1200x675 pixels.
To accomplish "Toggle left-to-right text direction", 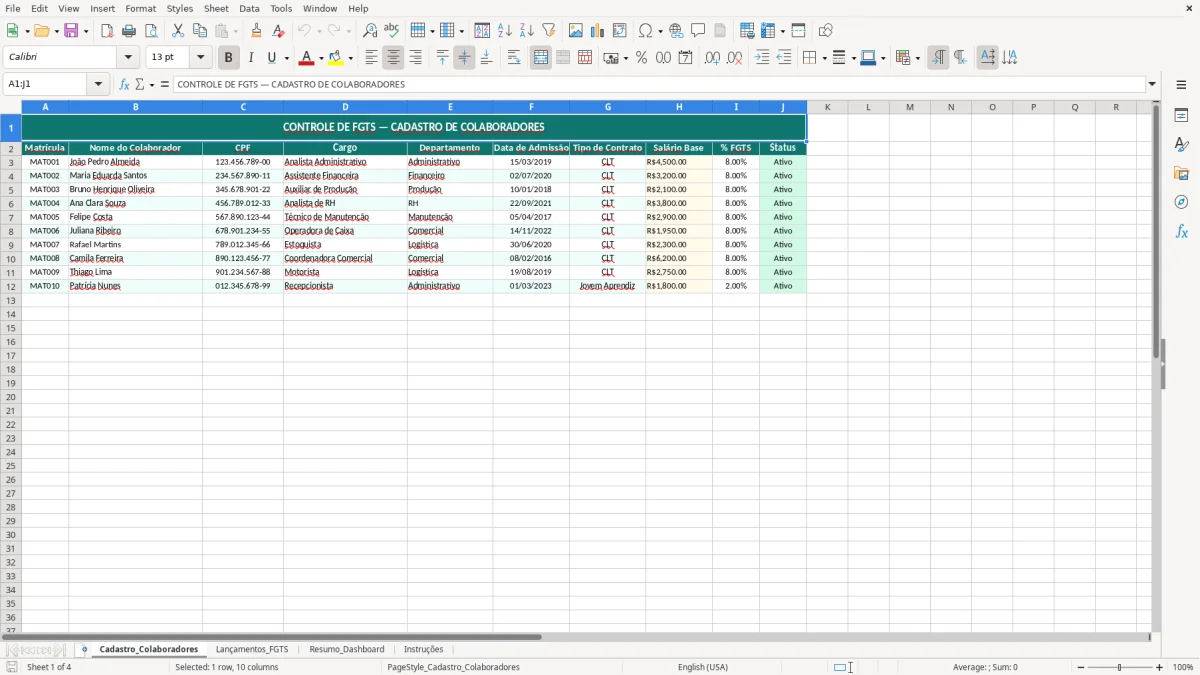I will [938, 58].
